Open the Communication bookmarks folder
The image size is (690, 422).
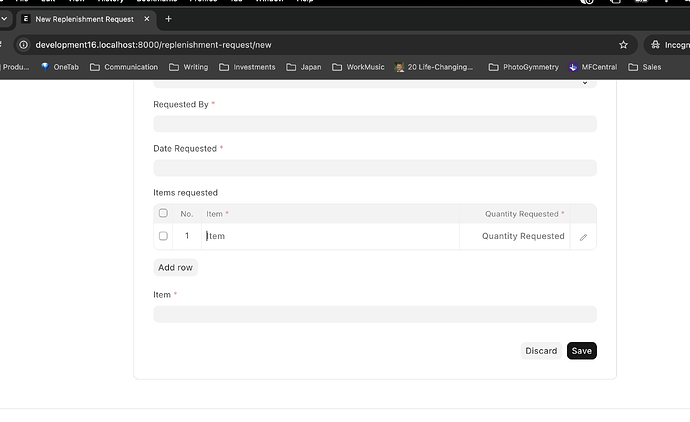tap(124, 67)
